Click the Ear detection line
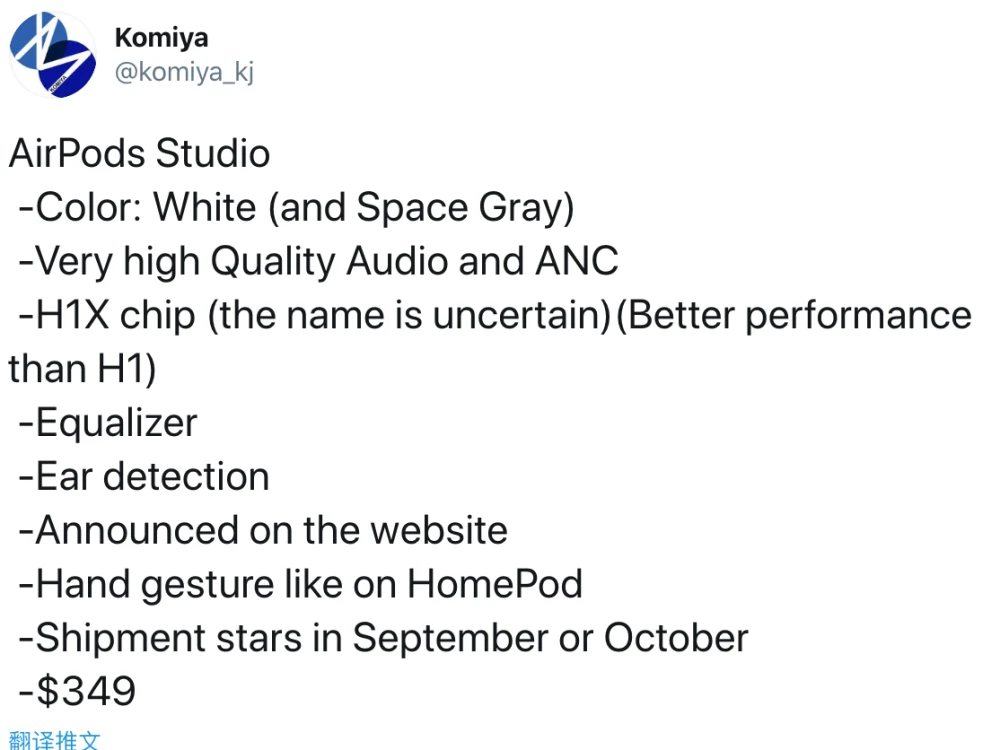The height and width of the screenshot is (750, 1000). click(144, 477)
